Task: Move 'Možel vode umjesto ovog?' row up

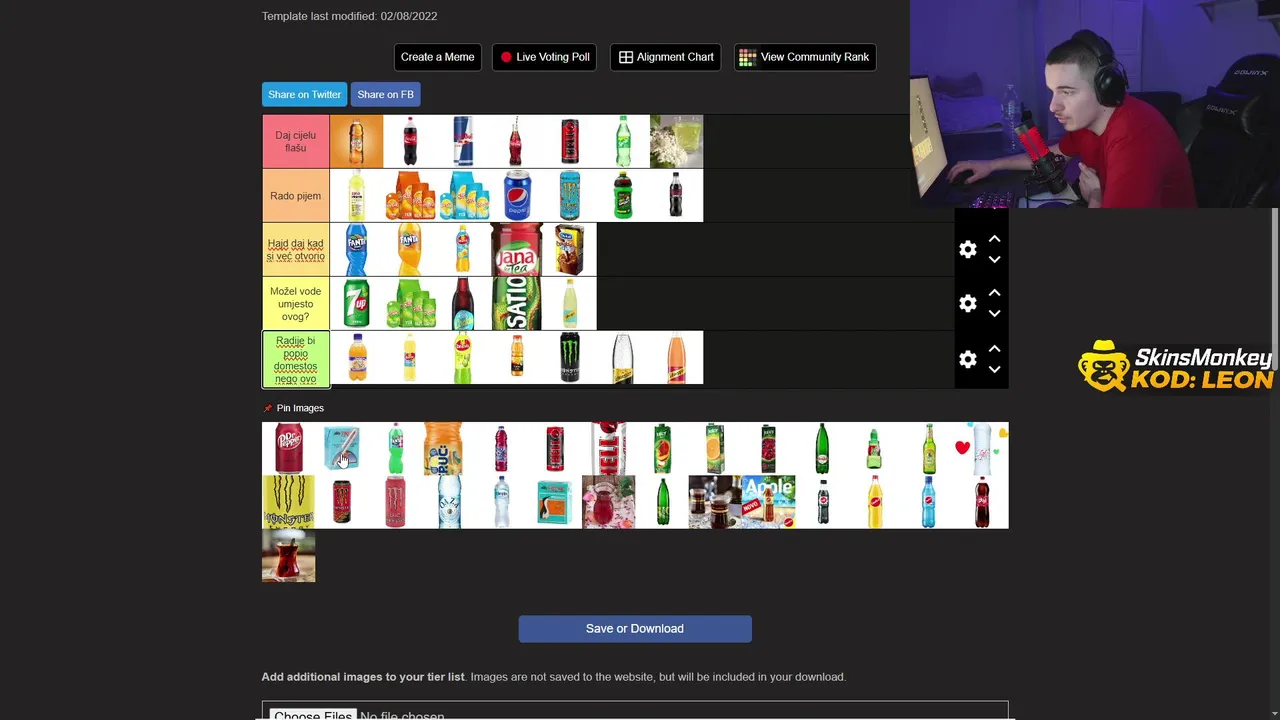Action: [x=994, y=293]
